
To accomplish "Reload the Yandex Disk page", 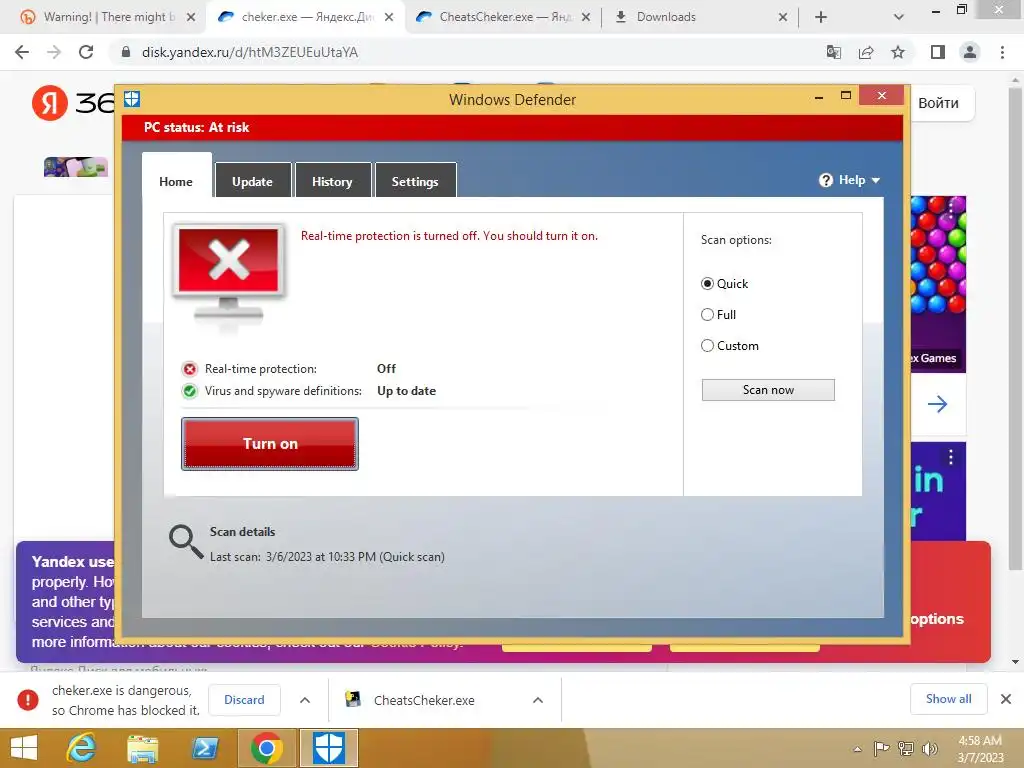I will coord(86,52).
